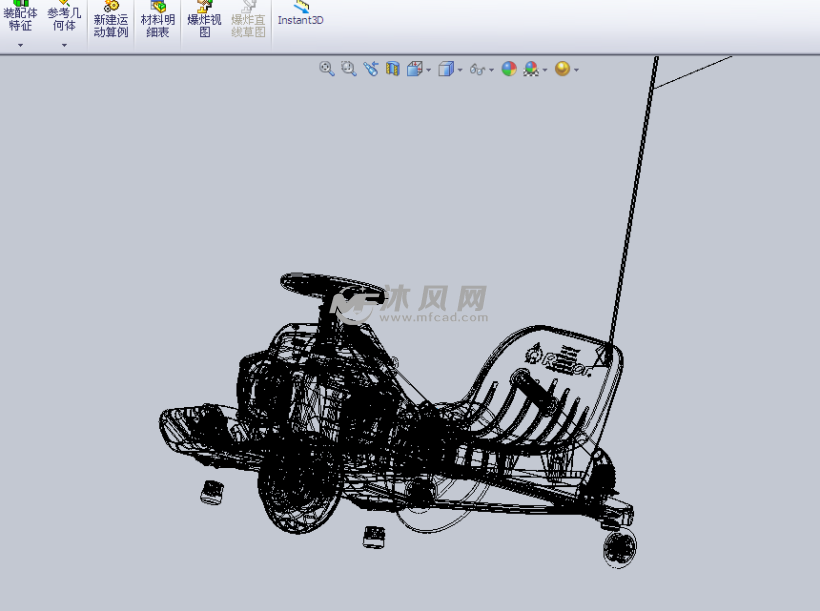Click the golden View Settings sphere
The width and height of the screenshot is (820, 611).
pyautogui.click(x=562, y=69)
